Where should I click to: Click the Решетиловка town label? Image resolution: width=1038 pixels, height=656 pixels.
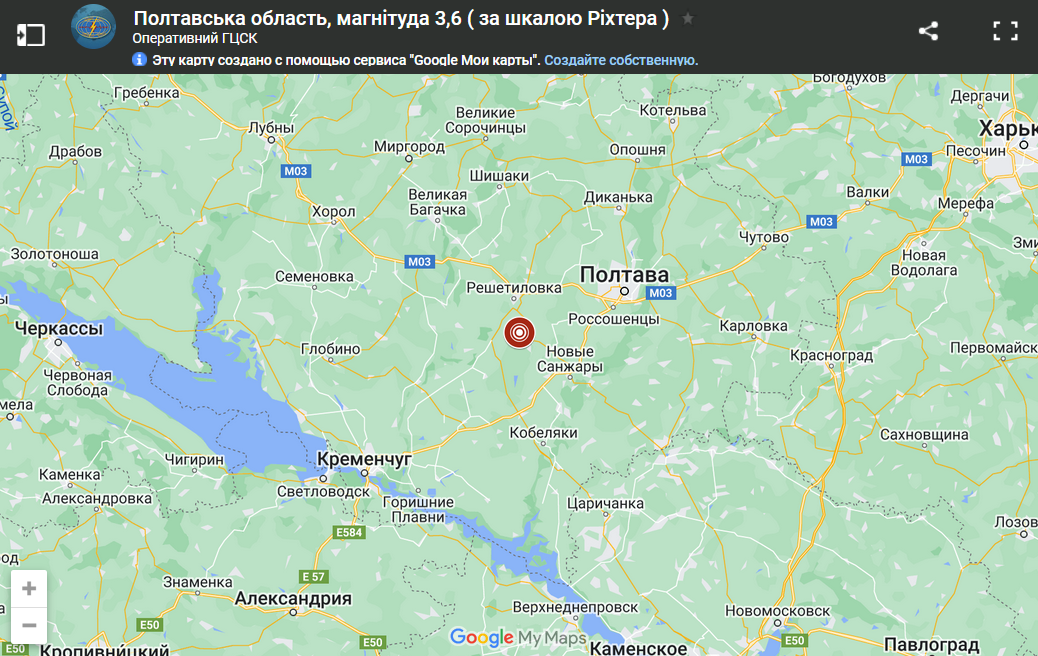pyautogui.click(x=514, y=288)
